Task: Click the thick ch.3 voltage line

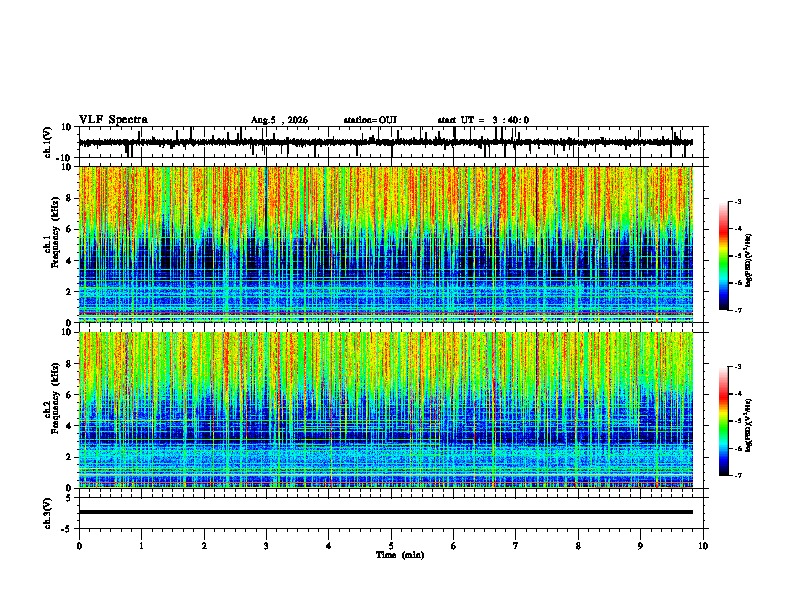Action: (386, 512)
